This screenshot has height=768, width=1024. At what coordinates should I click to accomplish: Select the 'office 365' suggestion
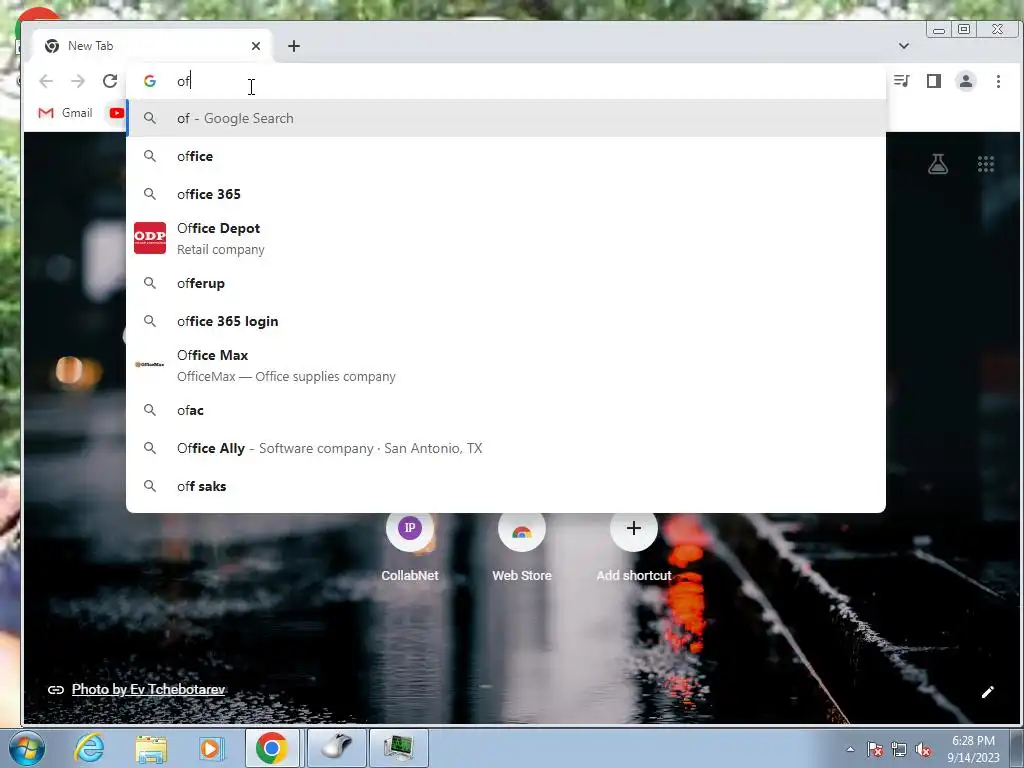pyautogui.click(x=506, y=194)
